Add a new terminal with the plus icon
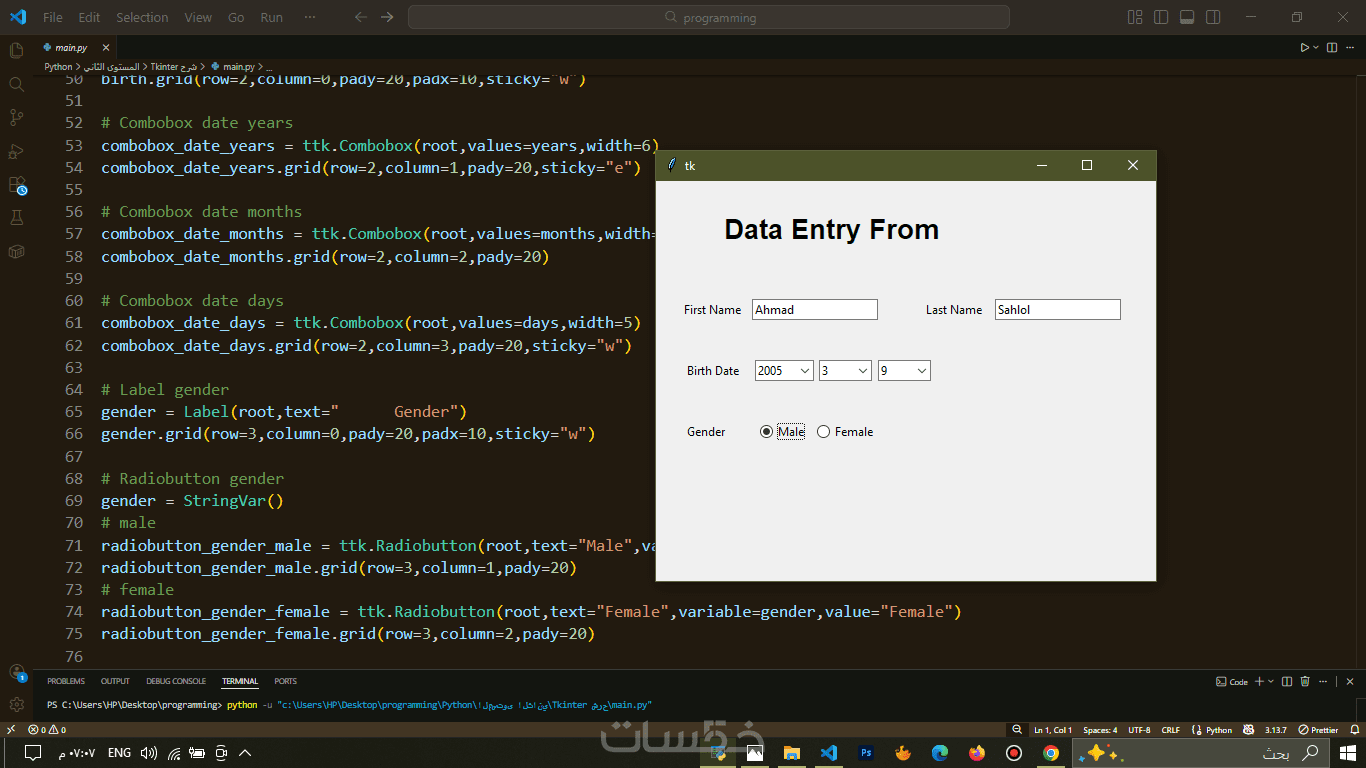The height and width of the screenshot is (768, 1366). tap(1259, 681)
